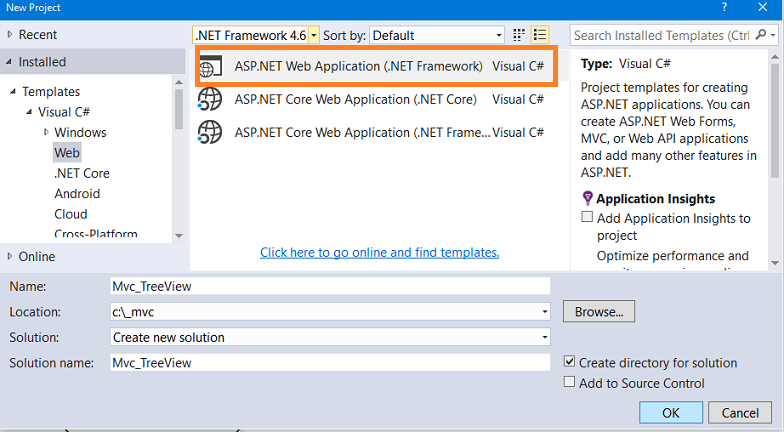Select ASP.NET Web Application (.NET Framework) template icon
The width and height of the screenshot is (784, 432).
(x=210, y=66)
